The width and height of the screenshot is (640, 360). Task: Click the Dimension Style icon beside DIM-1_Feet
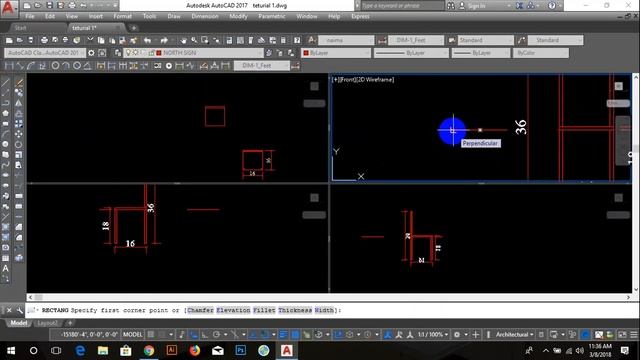coord(382,40)
